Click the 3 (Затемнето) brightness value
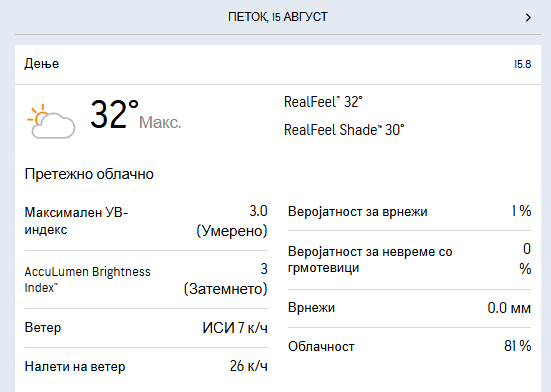The width and height of the screenshot is (551, 392). 226,279
